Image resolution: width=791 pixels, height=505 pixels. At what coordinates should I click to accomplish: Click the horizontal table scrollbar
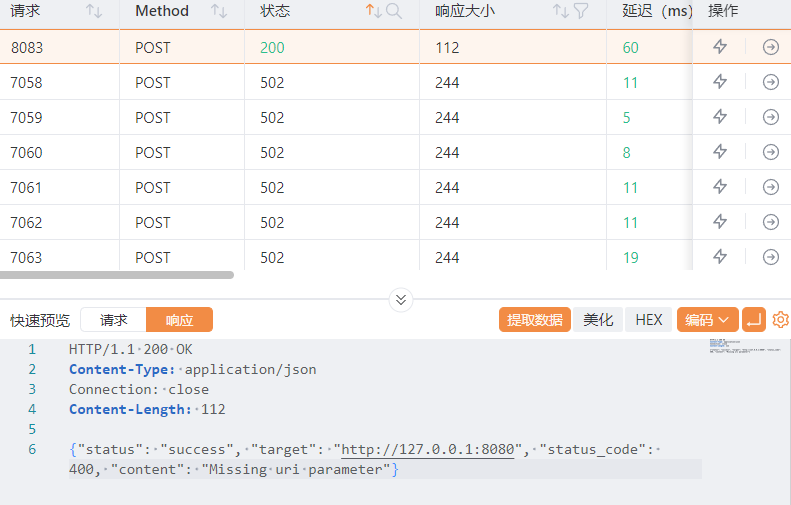(x=117, y=275)
